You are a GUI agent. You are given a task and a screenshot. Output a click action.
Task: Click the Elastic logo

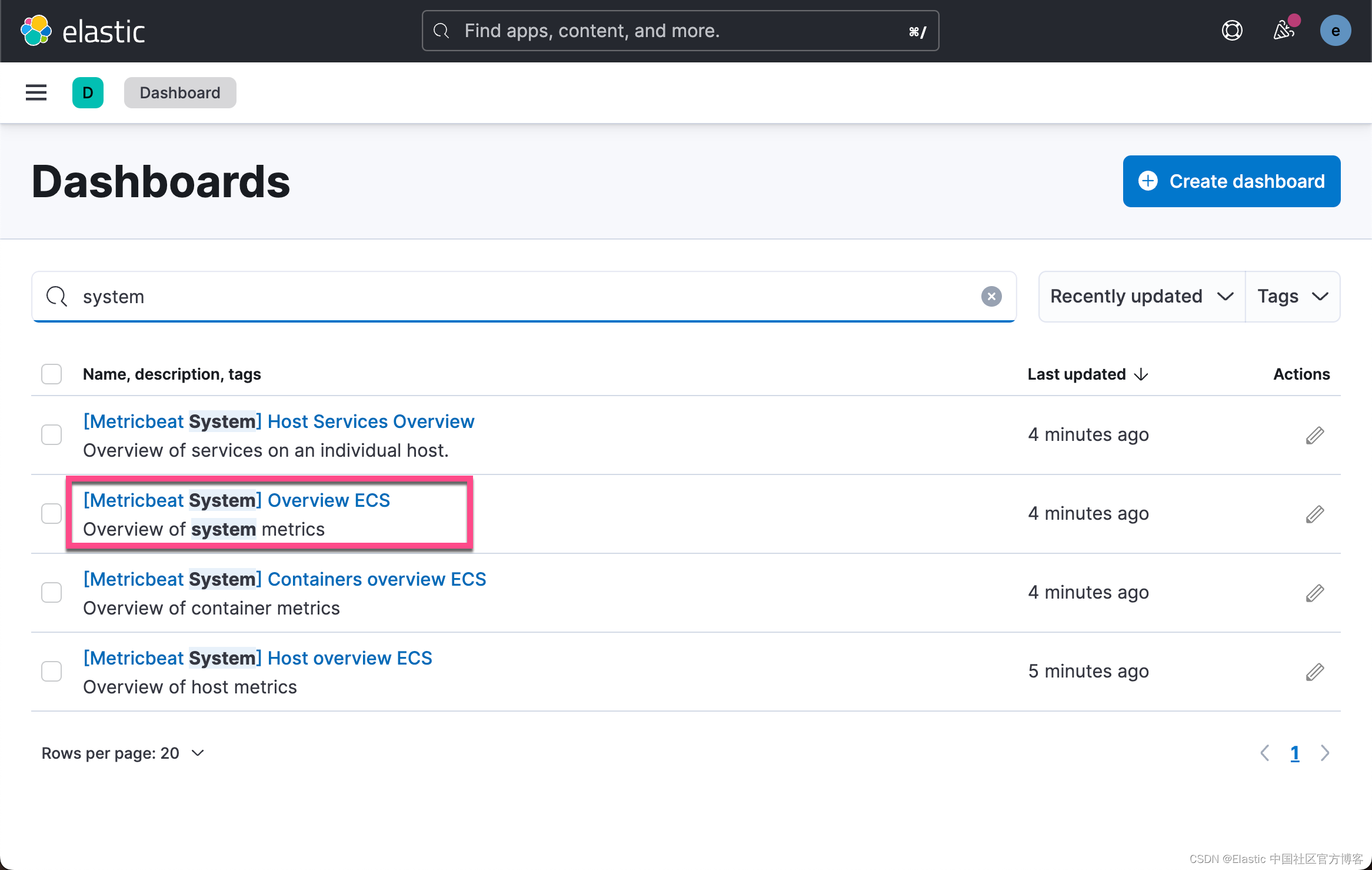click(83, 31)
